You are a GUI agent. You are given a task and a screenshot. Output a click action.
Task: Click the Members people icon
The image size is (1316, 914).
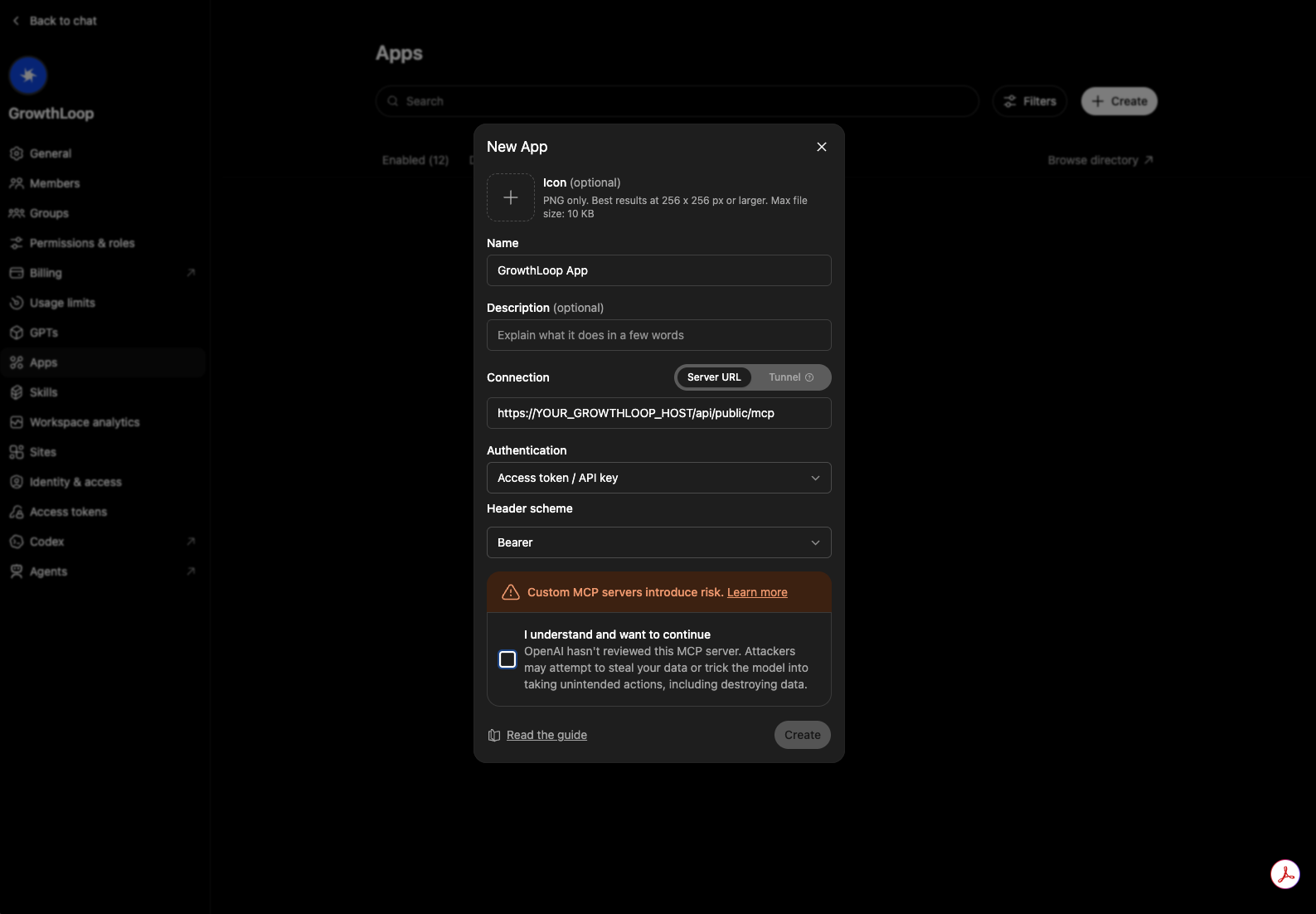(17, 183)
